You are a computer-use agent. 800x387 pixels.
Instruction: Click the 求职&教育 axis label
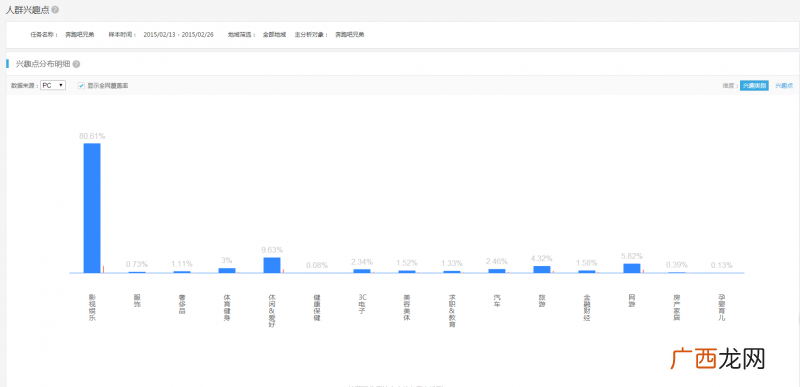point(452,311)
